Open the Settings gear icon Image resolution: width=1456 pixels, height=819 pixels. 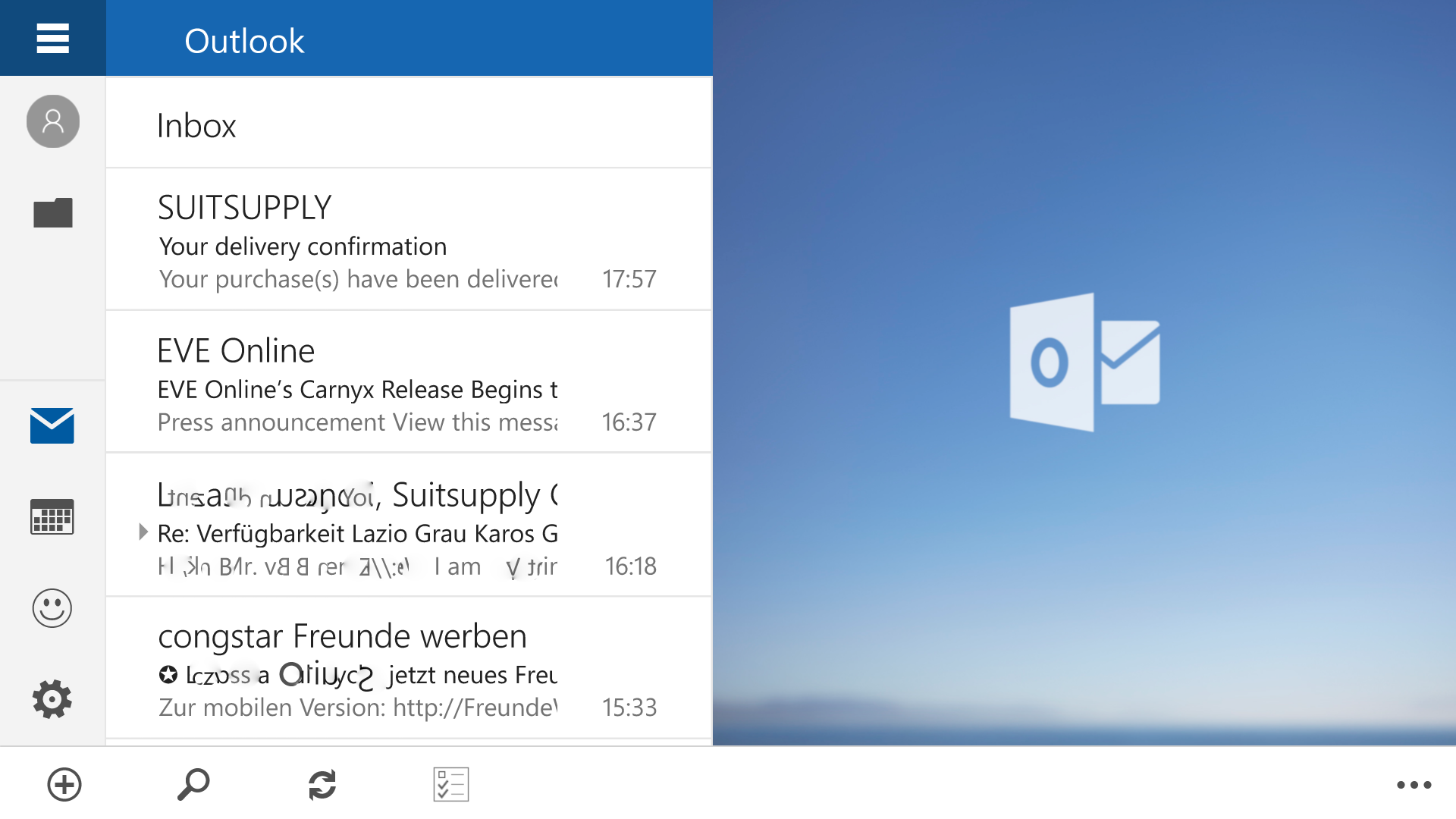(x=52, y=699)
